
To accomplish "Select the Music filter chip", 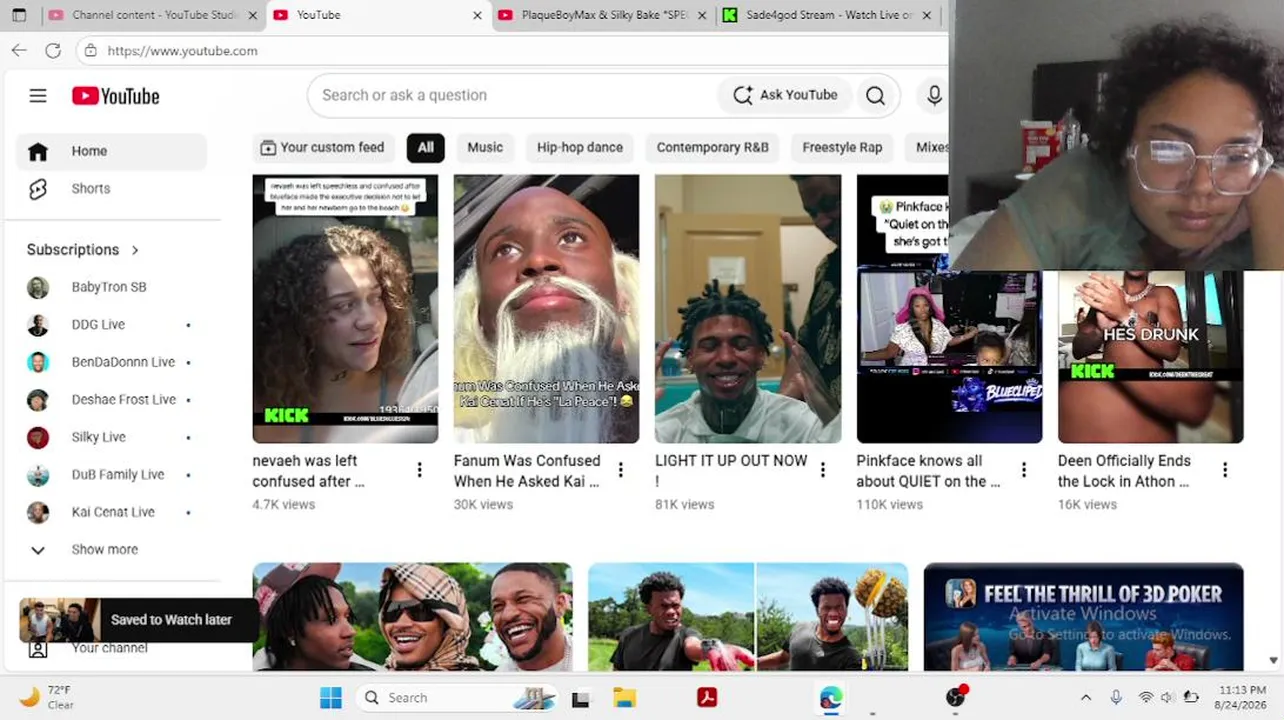I will coord(485,147).
